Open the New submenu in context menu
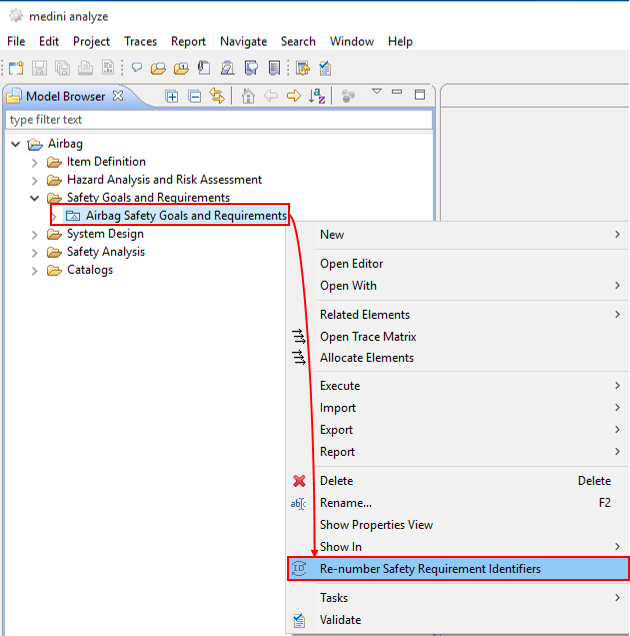Image resolution: width=630 pixels, height=636 pixels. [x=458, y=235]
